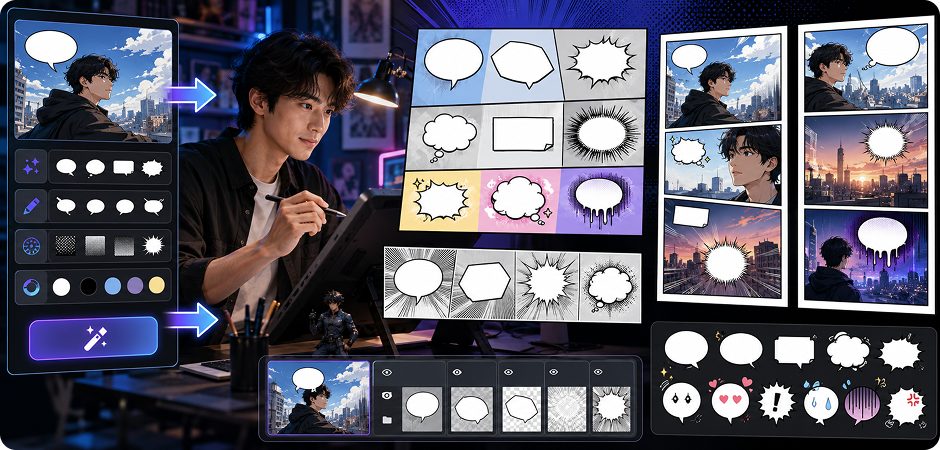Viewport: 940px width, 450px height.
Task: Select the starburst with speed lines in the lower strip
Action: [548, 285]
